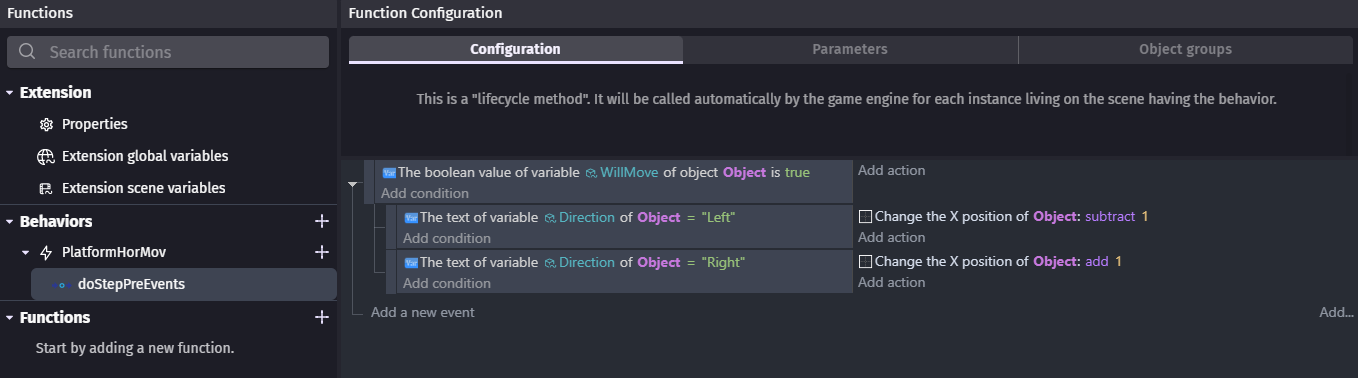Click the WillMove variable icon in the condition
This screenshot has width=1358, height=378.
pyautogui.click(x=591, y=173)
